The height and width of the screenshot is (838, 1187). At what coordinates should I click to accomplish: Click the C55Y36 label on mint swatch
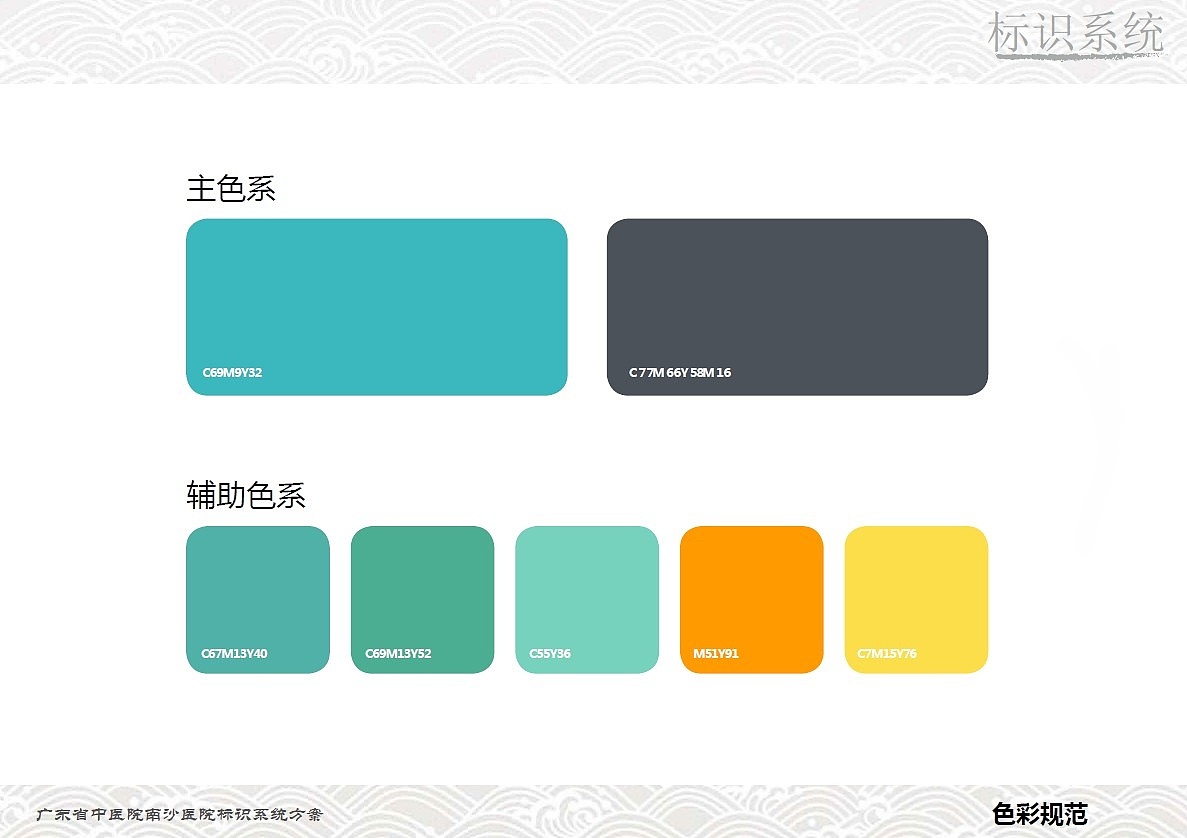point(548,653)
